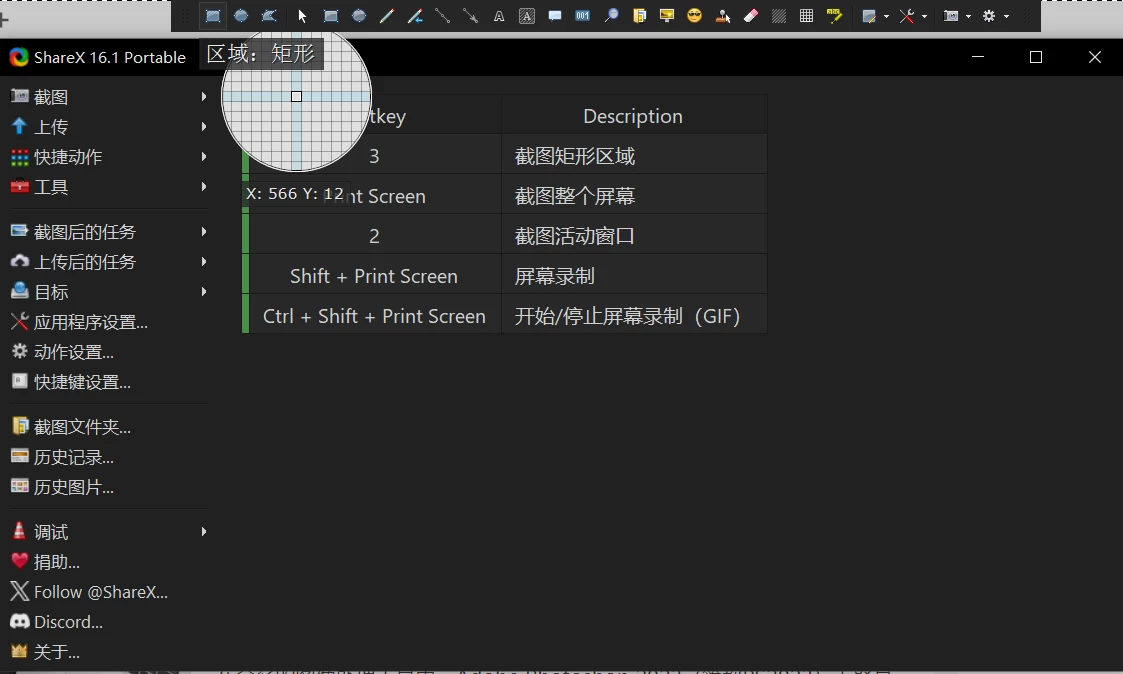Screen dimensions: 1123x674
Task: Select the freehand arrow pencil tool
Action: click(x=415, y=16)
